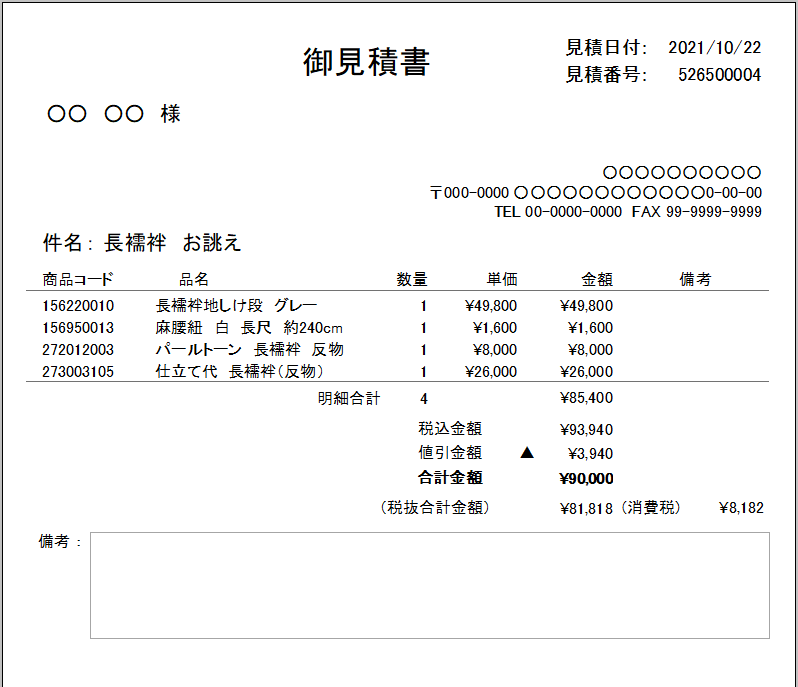798x687 pixels.
Task: Click the TEL 00-0000-0000 text
Action: [x=558, y=212]
